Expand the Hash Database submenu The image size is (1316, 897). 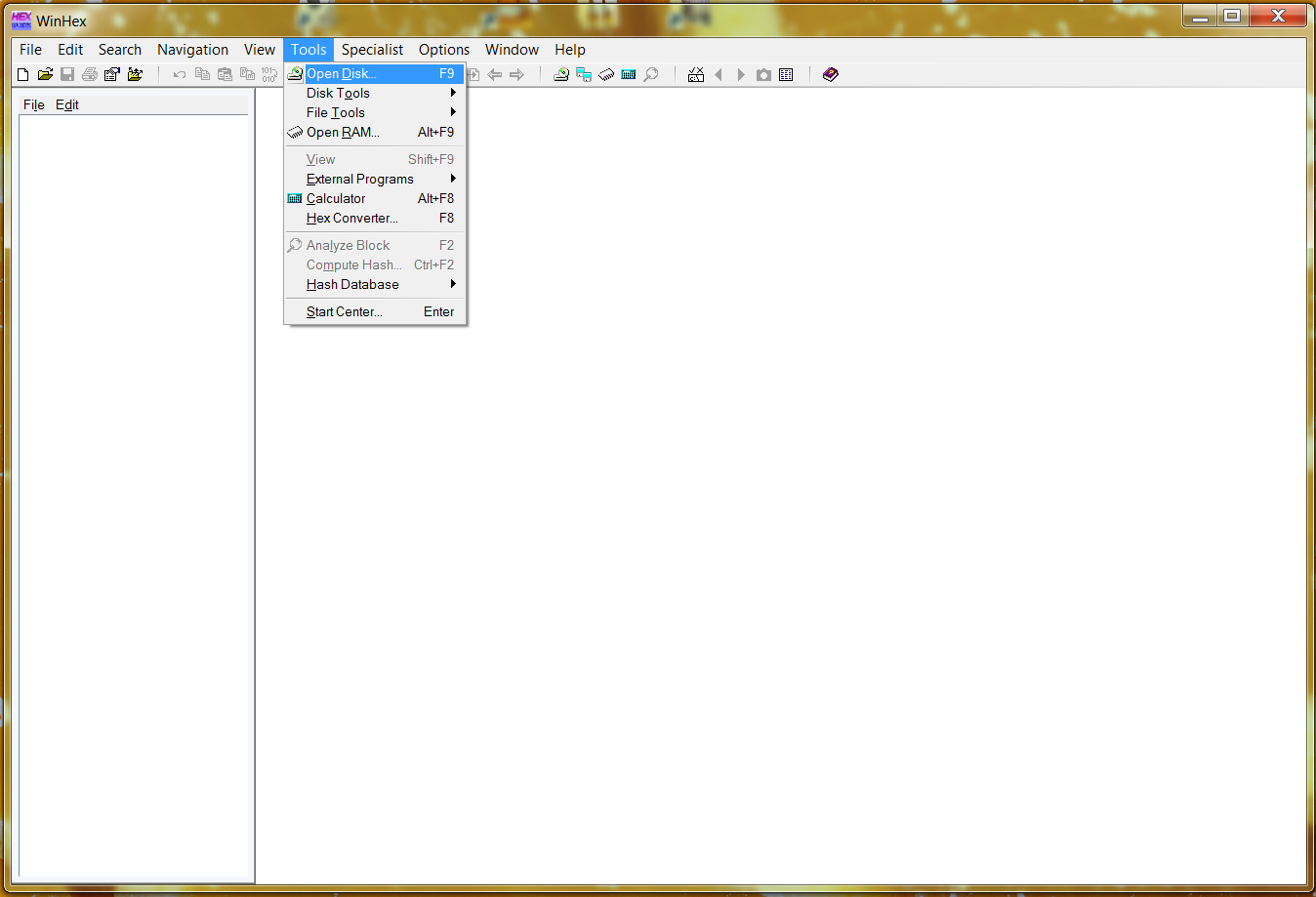pyautogui.click(x=376, y=284)
